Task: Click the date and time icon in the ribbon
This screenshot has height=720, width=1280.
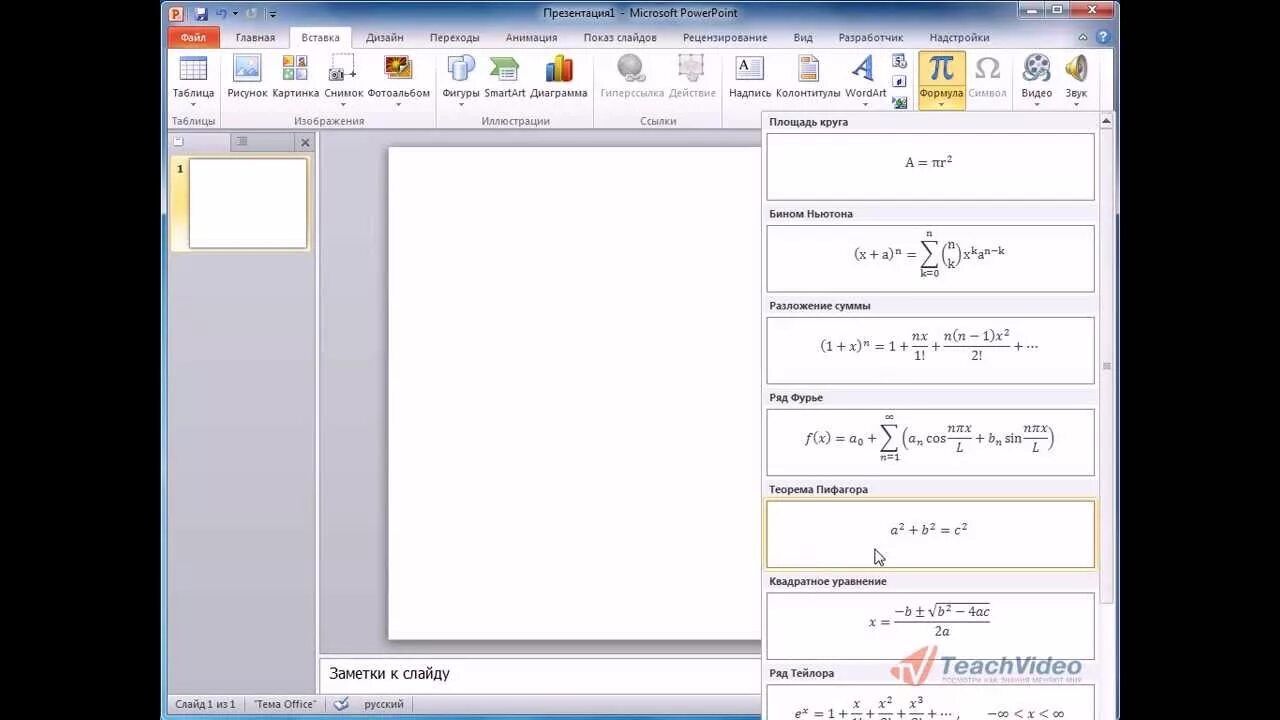Action: coord(899,62)
